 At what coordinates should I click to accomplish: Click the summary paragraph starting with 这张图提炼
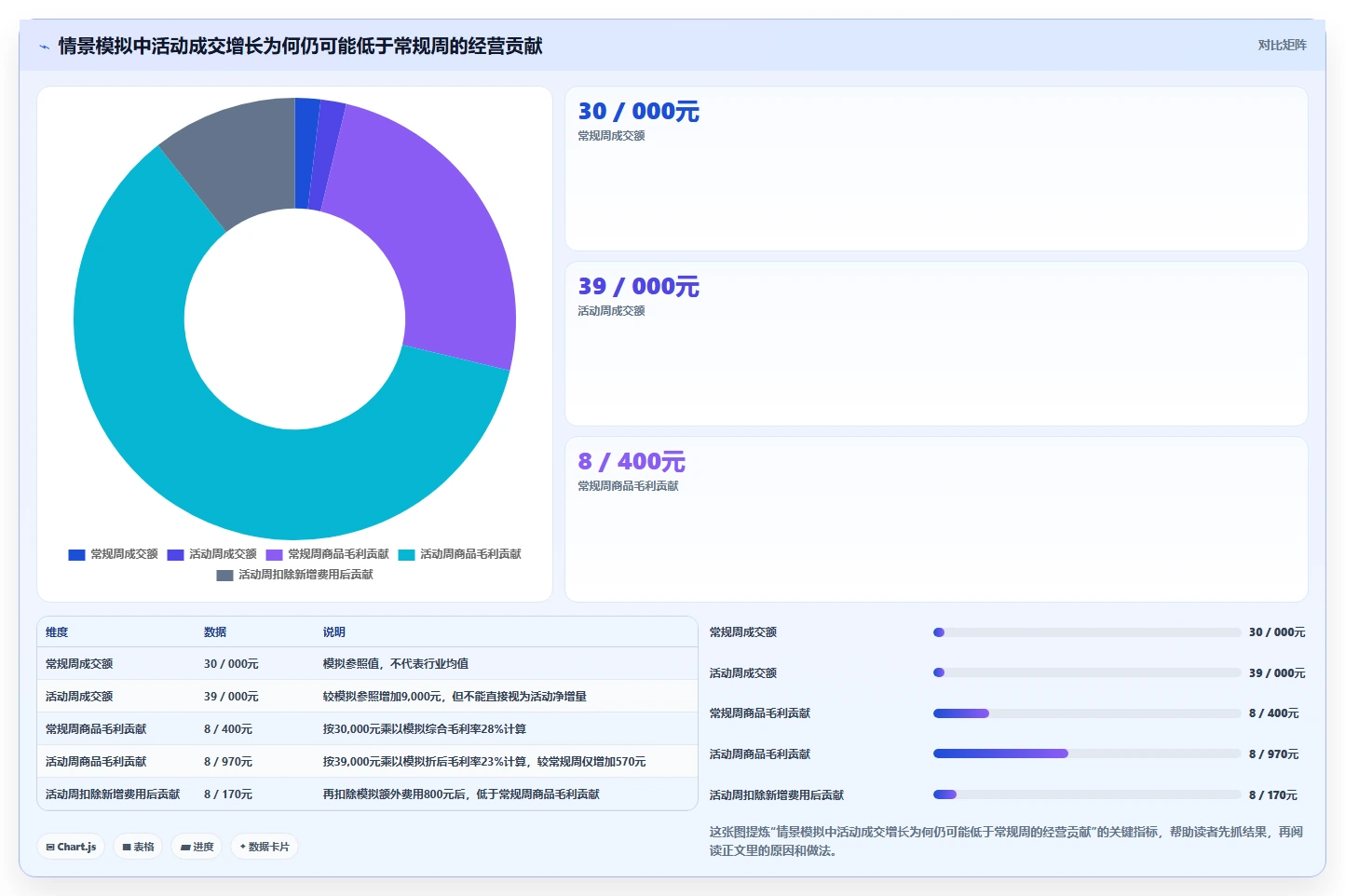click(x=1006, y=841)
